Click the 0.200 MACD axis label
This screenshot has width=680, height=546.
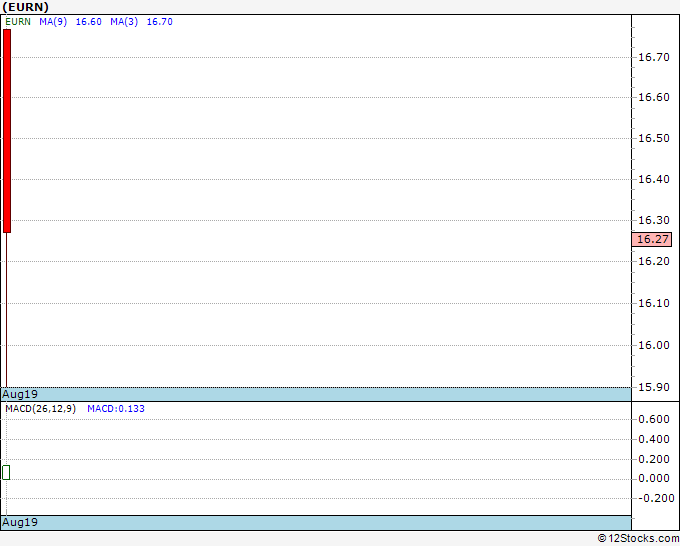tap(654, 459)
